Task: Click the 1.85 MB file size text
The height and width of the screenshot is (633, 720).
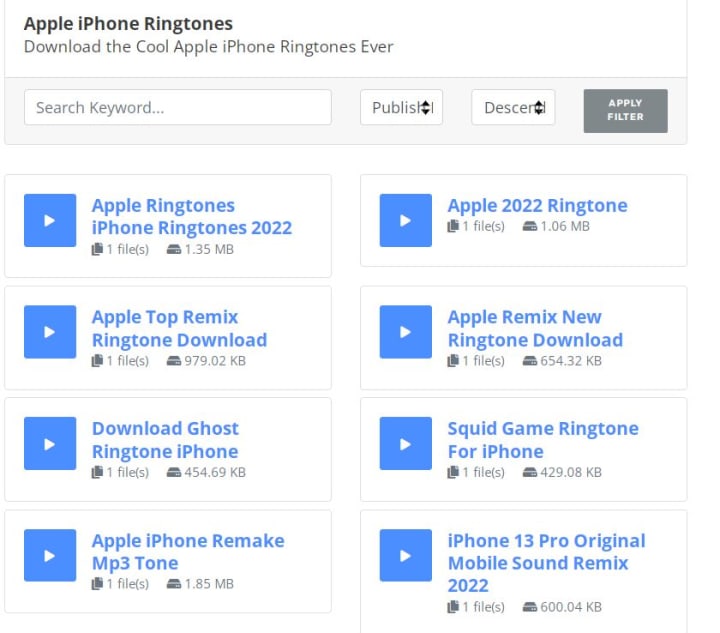Action: 209,584
